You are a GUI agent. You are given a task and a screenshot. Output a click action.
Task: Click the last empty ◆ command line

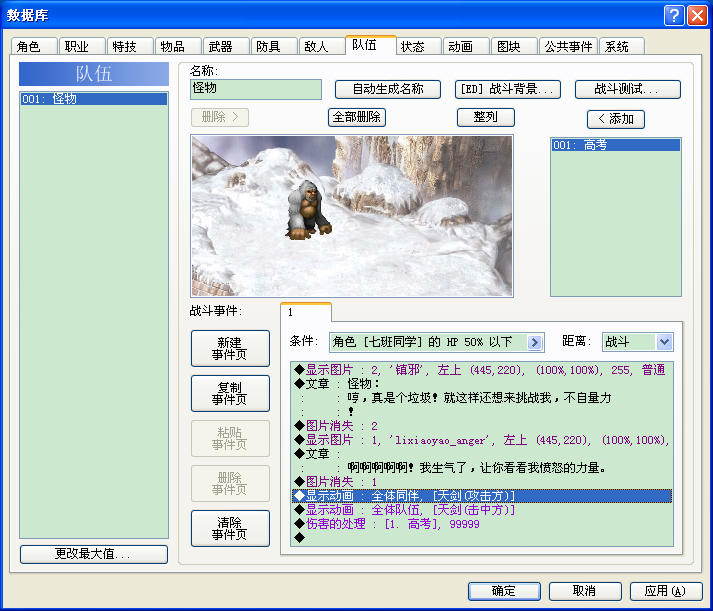(482, 538)
